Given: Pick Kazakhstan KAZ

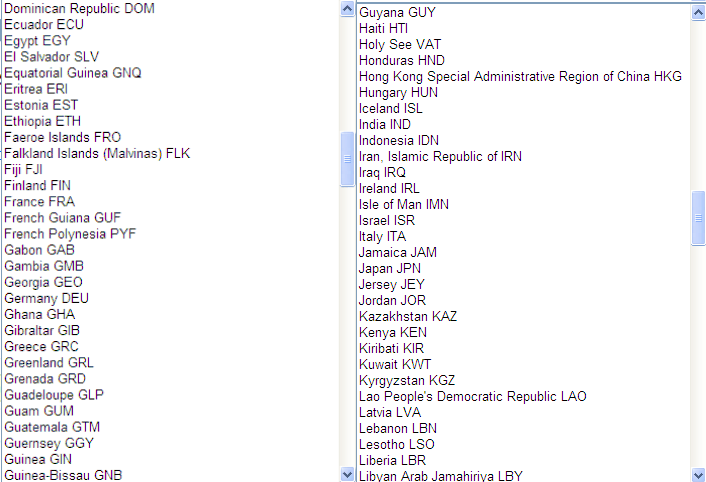Looking at the screenshot, I should [x=407, y=316].
